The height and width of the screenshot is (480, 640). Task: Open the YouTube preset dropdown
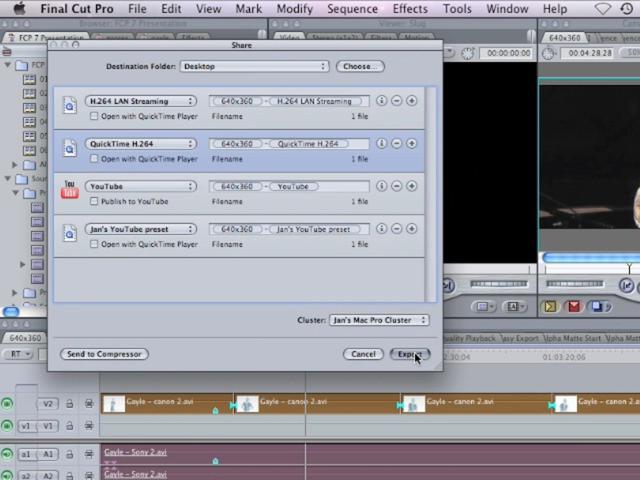click(141, 187)
